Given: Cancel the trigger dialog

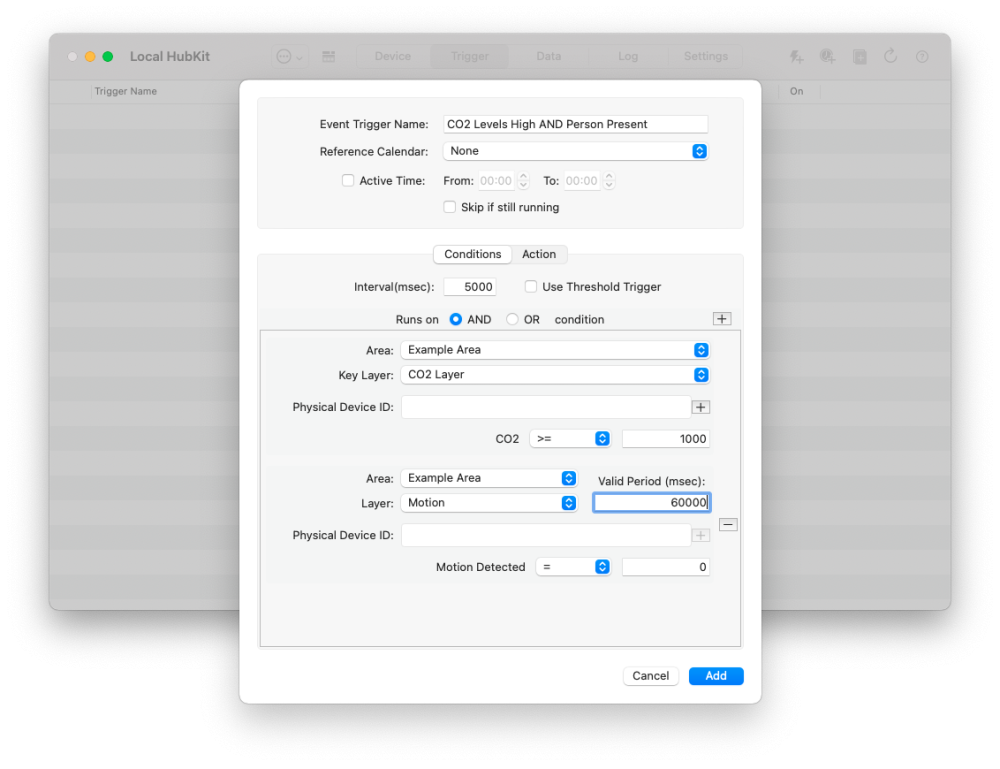Looking at the screenshot, I should (651, 676).
